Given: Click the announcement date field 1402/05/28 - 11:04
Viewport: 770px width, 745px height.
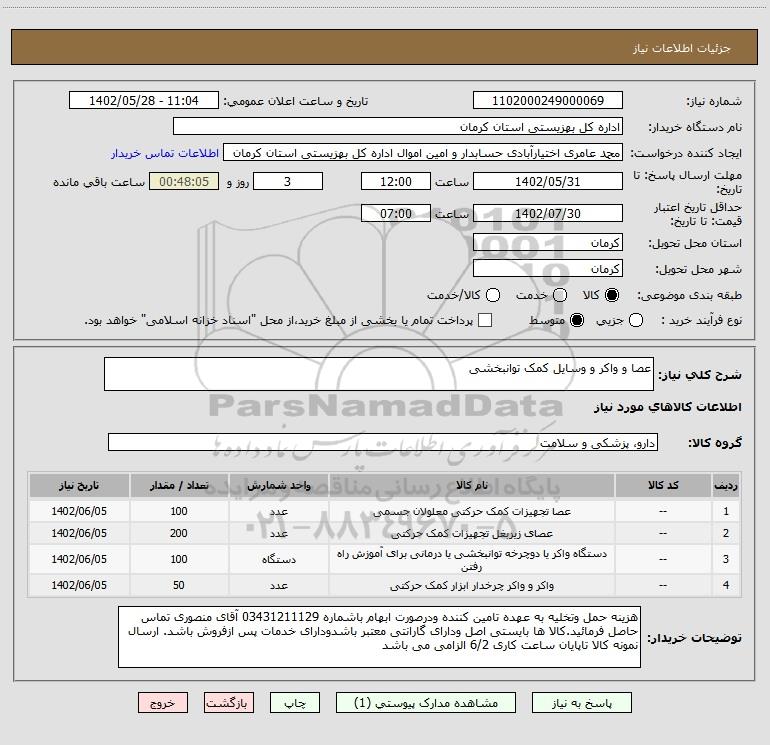Looking at the screenshot, I should [144, 101].
